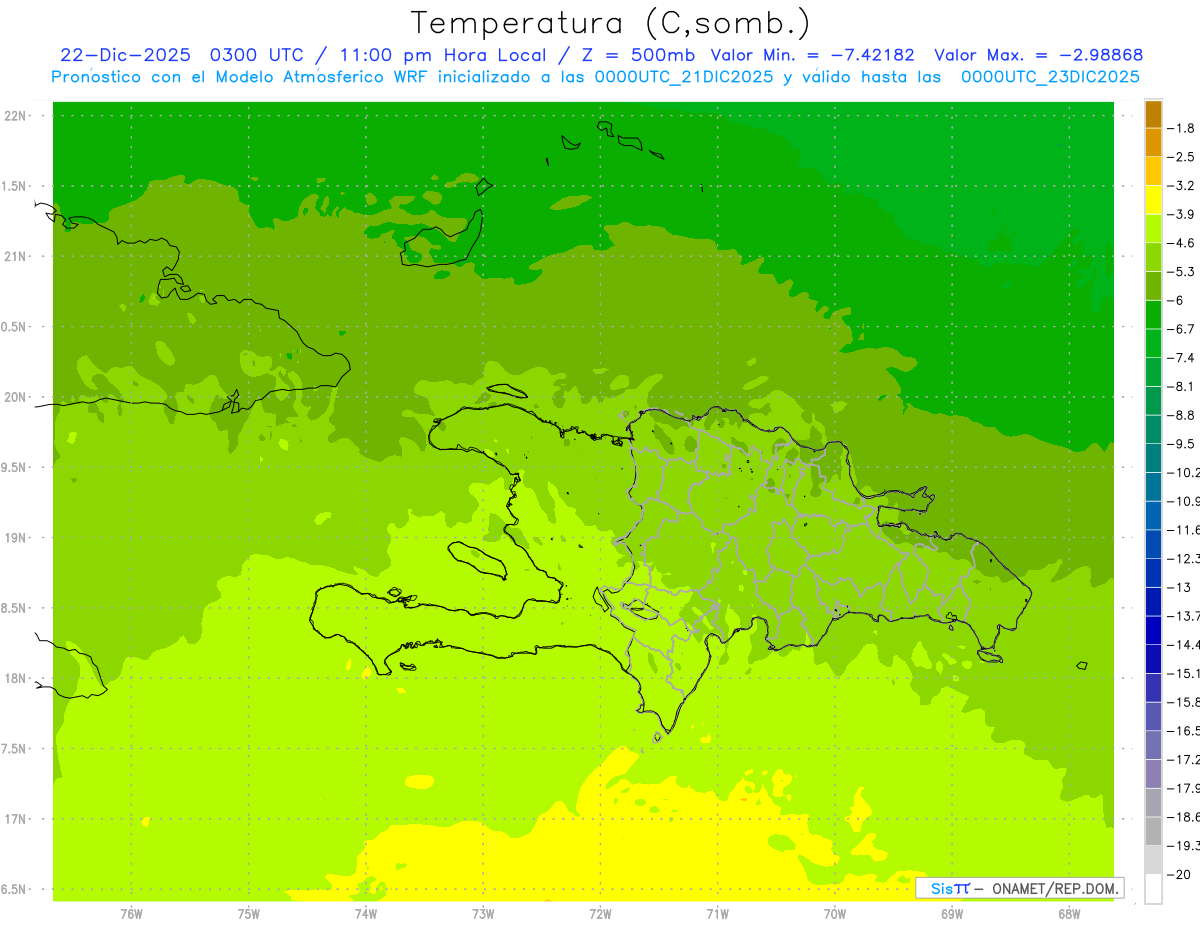
Task: Click the '22N' latitude label
Action: (x=16, y=116)
